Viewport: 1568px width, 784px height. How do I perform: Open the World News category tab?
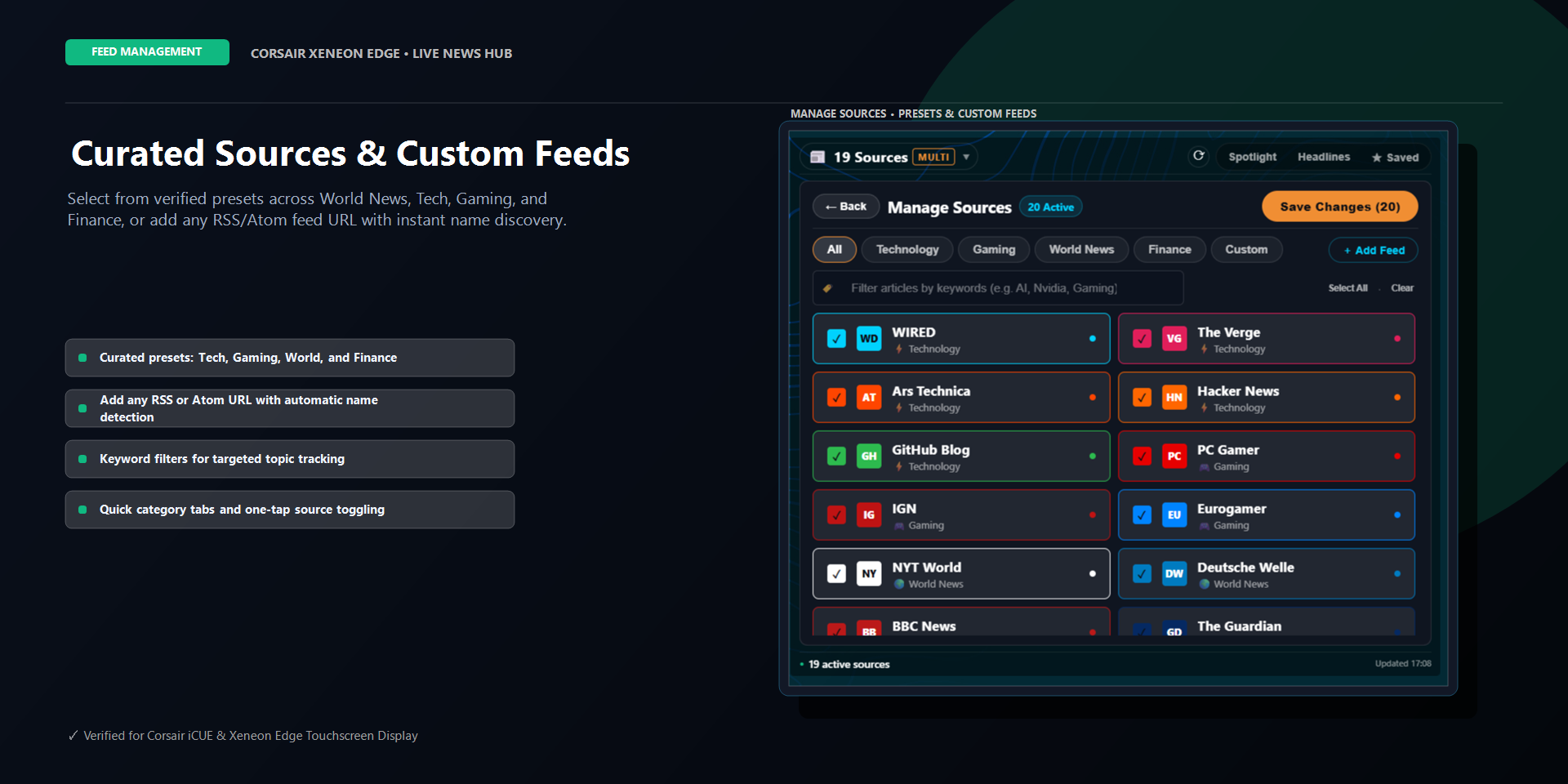tap(1081, 249)
